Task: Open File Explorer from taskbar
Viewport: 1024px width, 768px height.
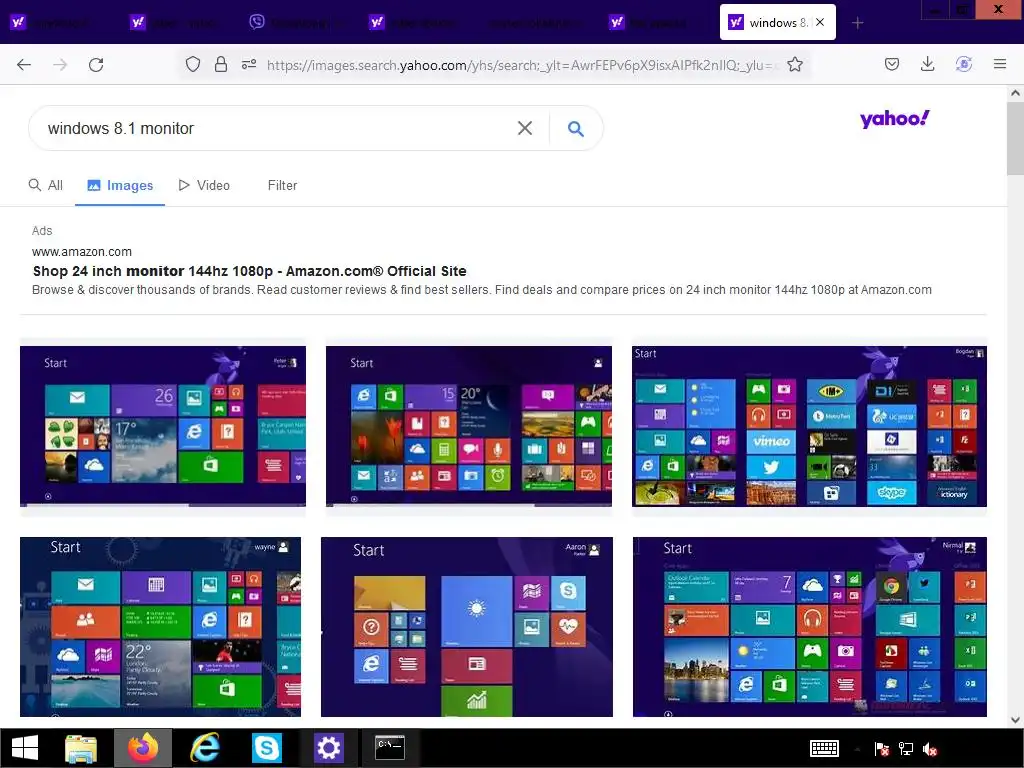Action: 81,748
